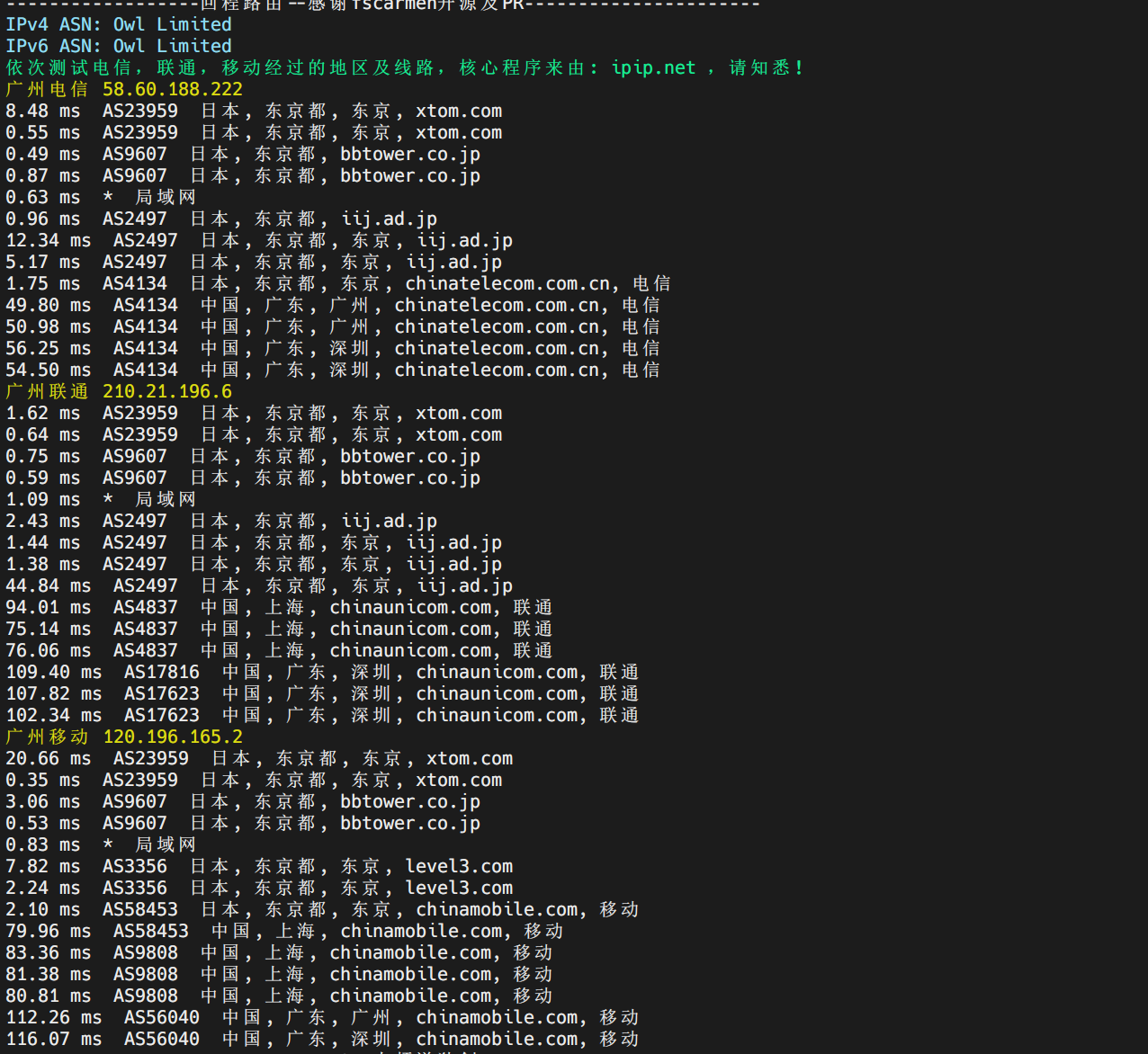Viewport: 1148px width, 1054px height.
Task: Click the AS17816 entry
Action: 162,672
